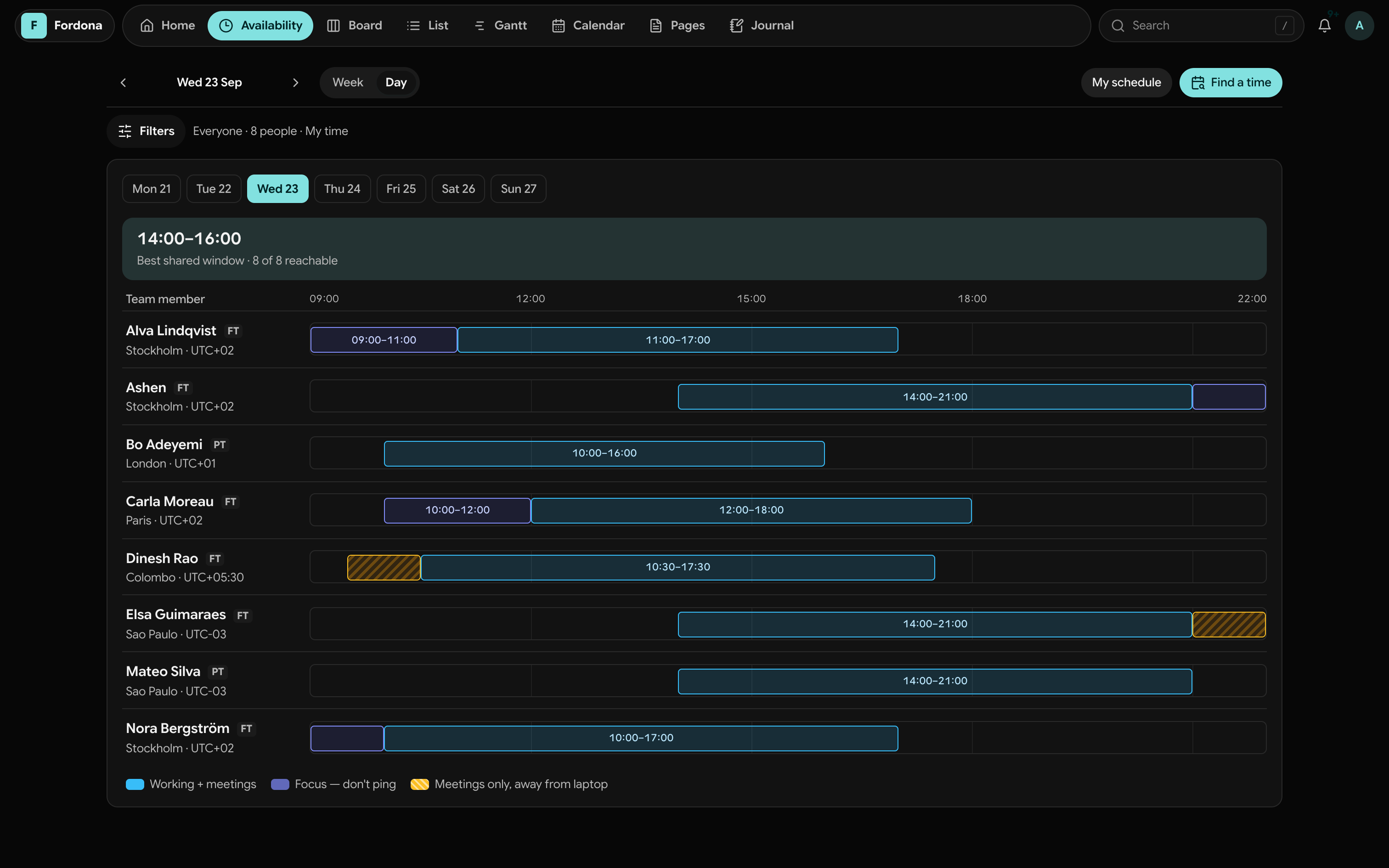Focus the Search field
The height and width of the screenshot is (868, 1389).
[x=1201, y=25]
